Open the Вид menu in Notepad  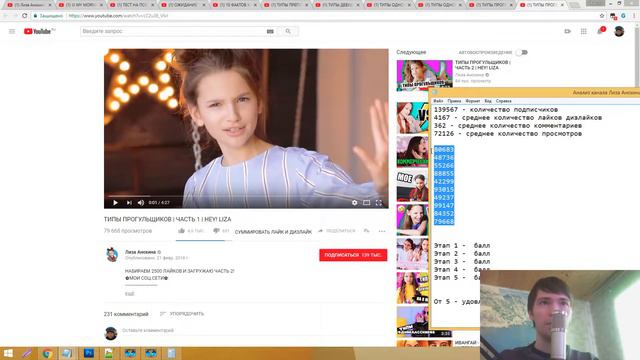(488, 101)
